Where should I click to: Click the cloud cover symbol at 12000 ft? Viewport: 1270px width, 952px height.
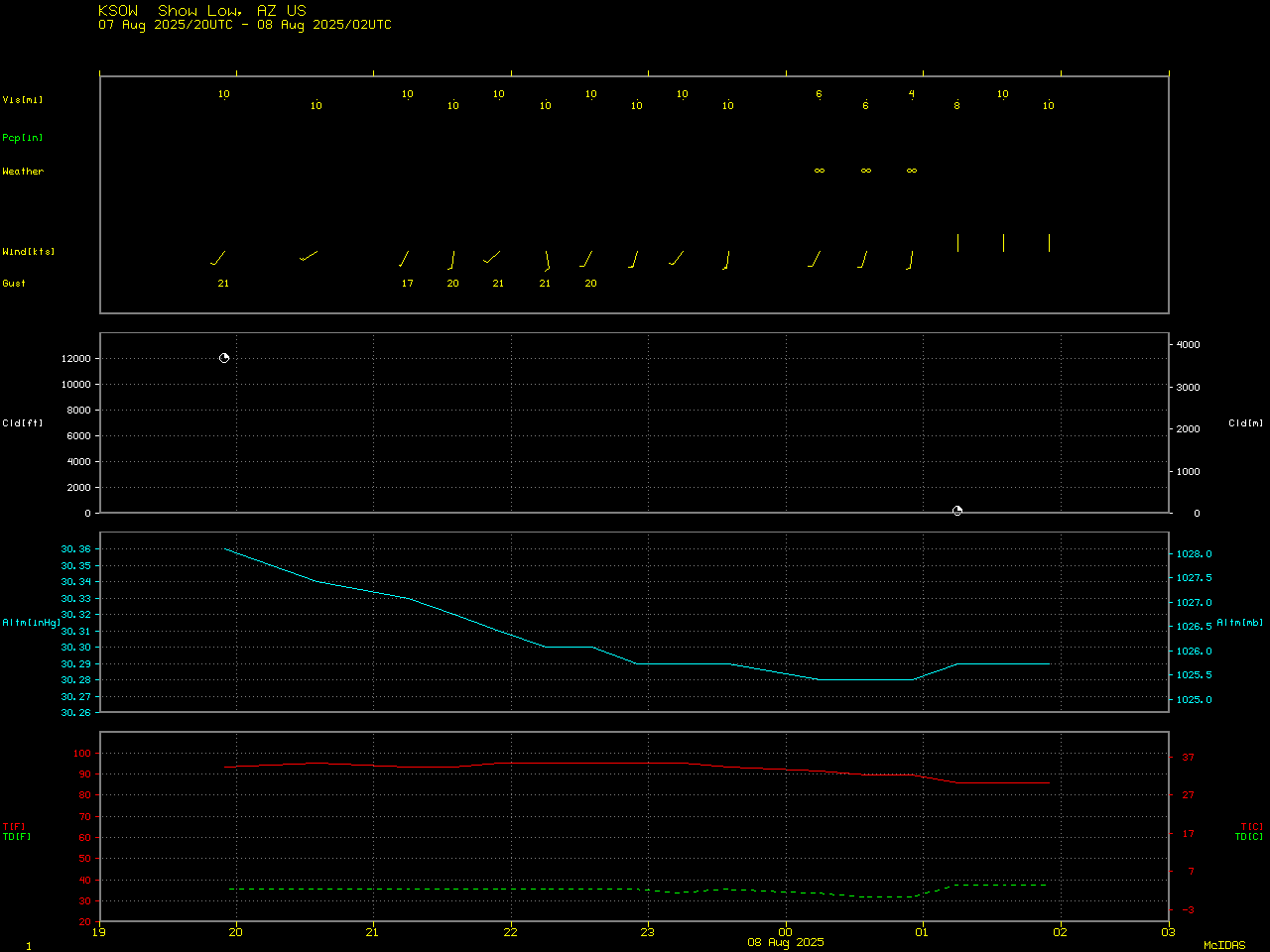point(224,358)
